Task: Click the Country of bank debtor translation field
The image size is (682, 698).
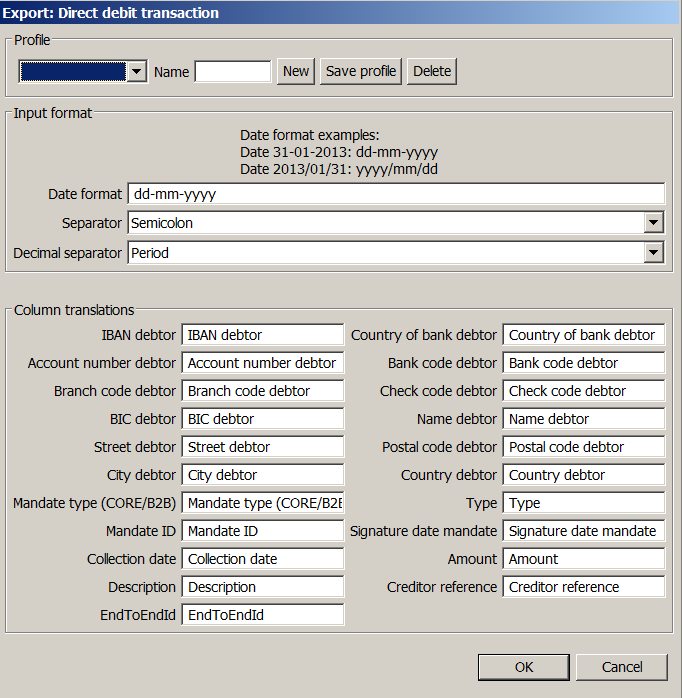Action: pyautogui.click(x=584, y=335)
